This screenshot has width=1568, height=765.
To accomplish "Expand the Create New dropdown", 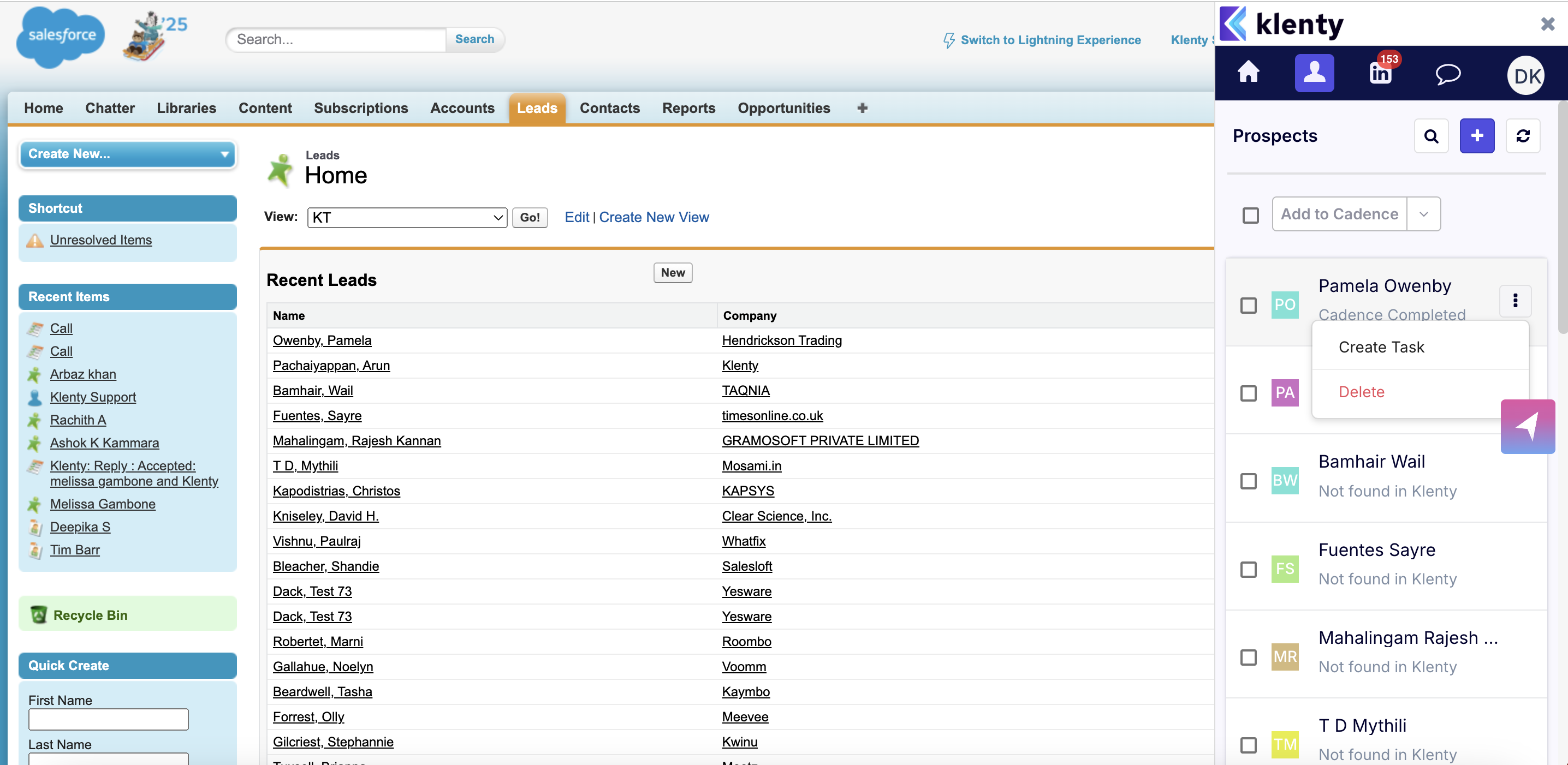I will tap(128, 154).
